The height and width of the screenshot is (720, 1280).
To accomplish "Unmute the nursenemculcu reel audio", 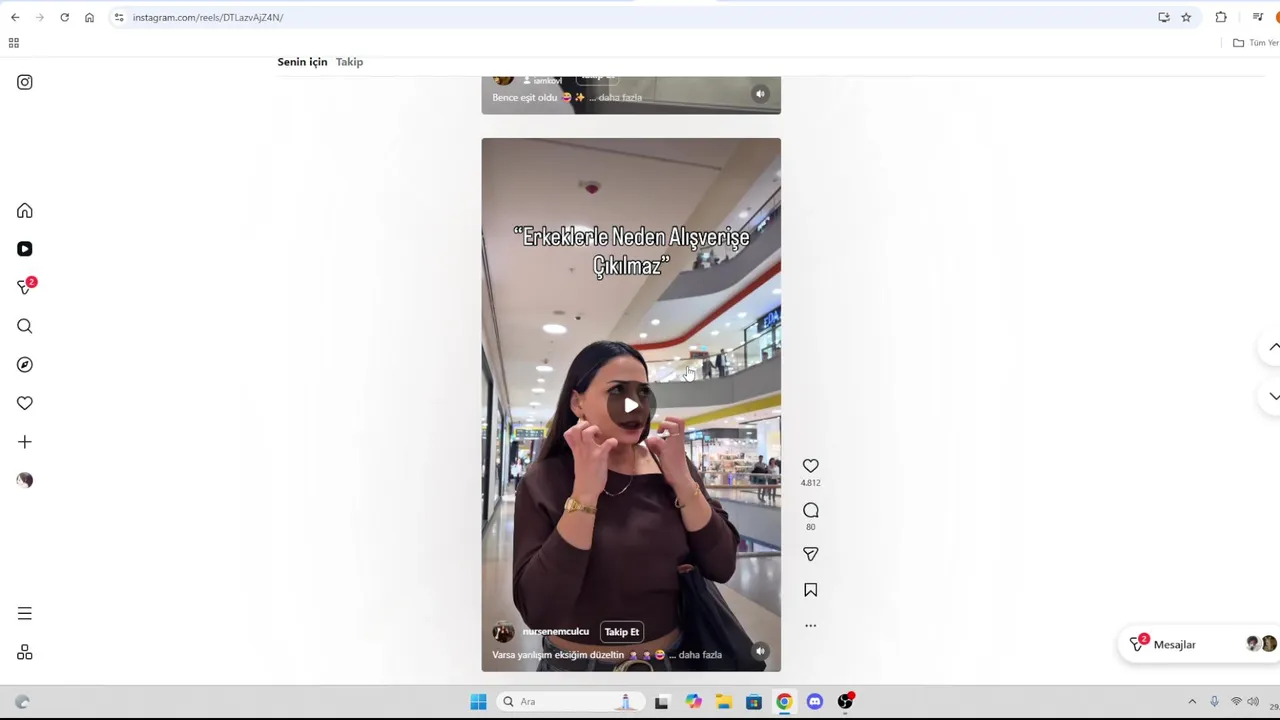I will point(760,651).
